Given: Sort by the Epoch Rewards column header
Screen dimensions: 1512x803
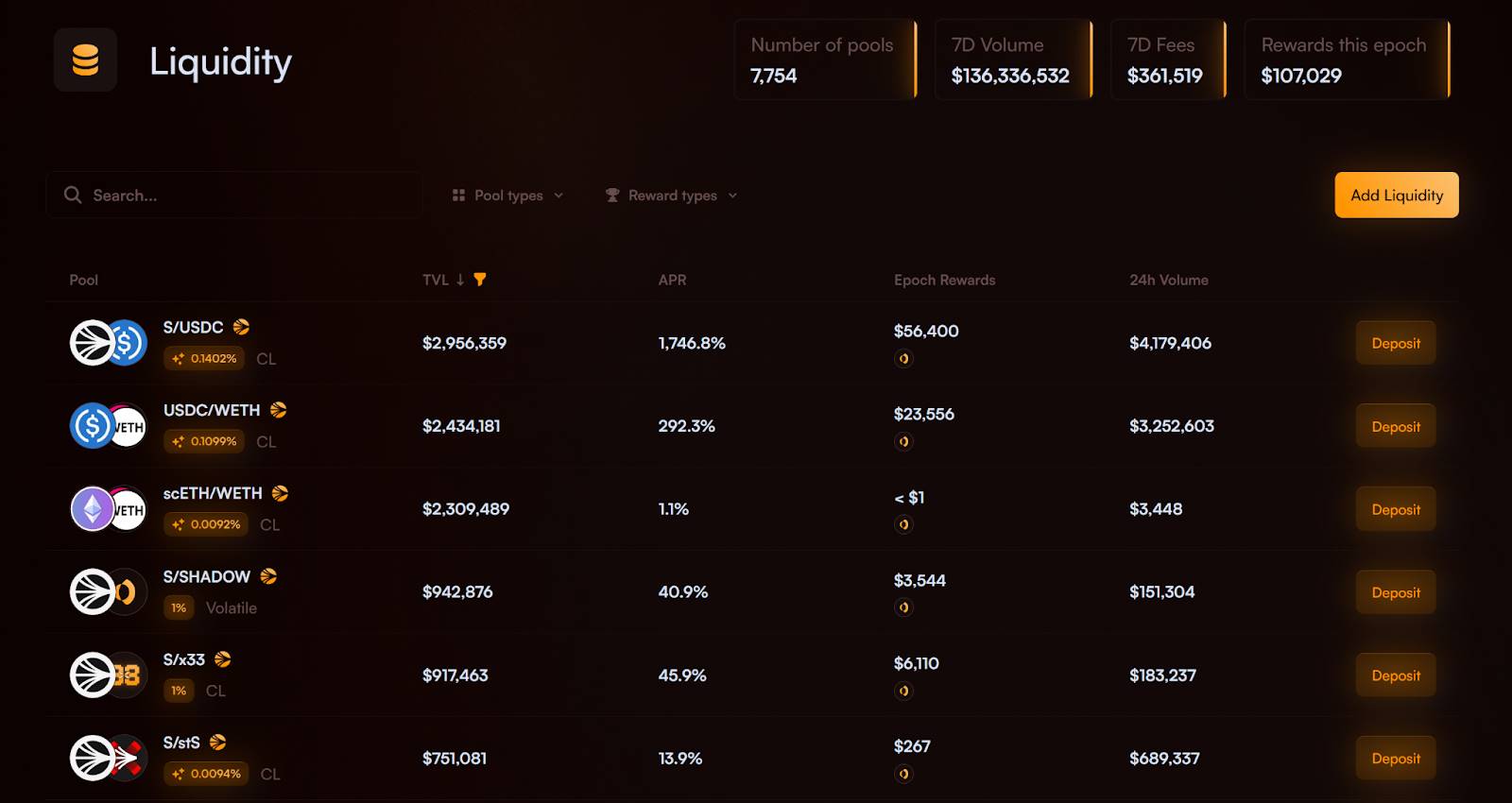Looking at the screenshot, I should click(944, 280).
